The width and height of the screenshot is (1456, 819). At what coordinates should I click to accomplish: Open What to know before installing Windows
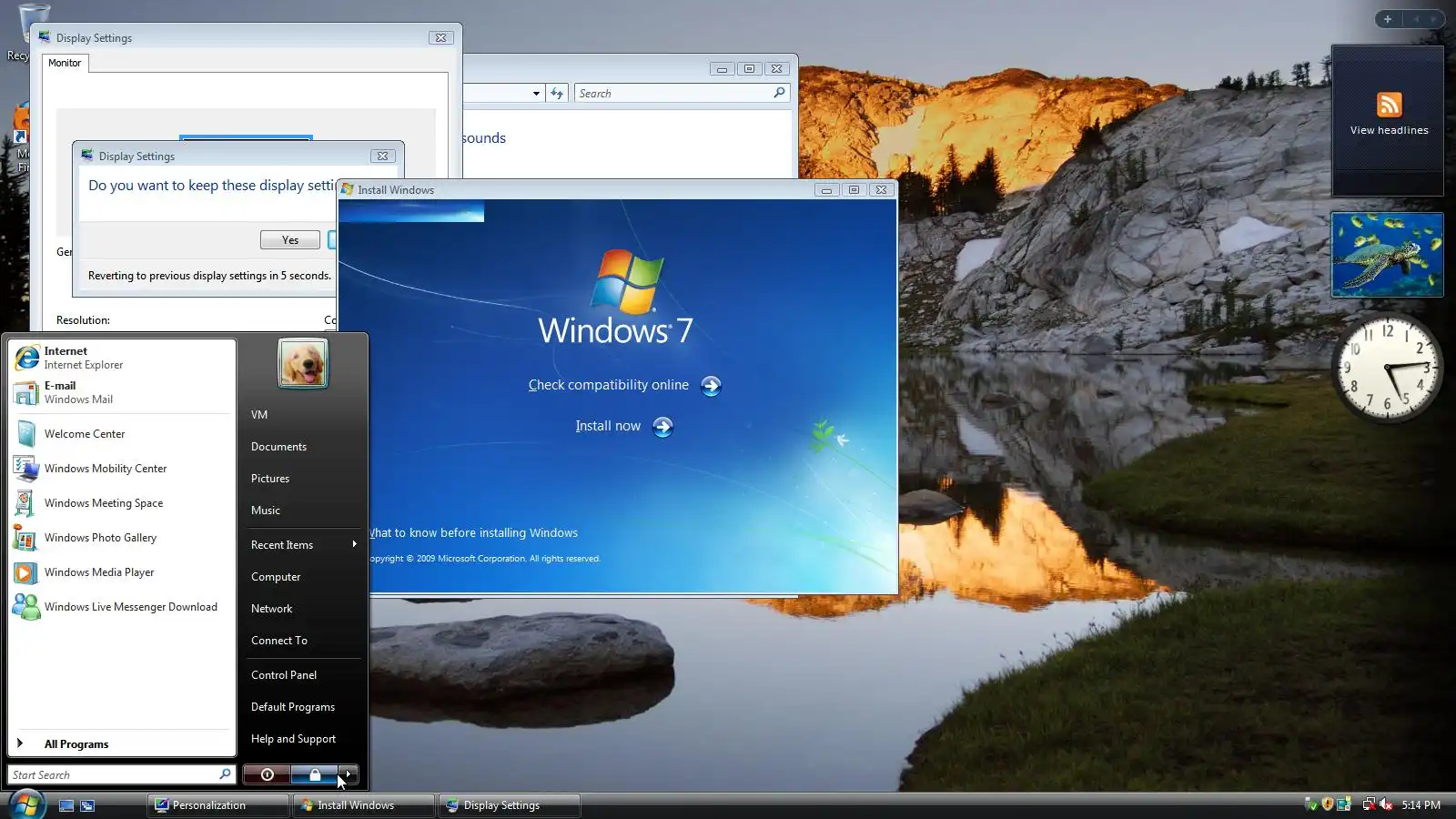click(x=473, y=533)
